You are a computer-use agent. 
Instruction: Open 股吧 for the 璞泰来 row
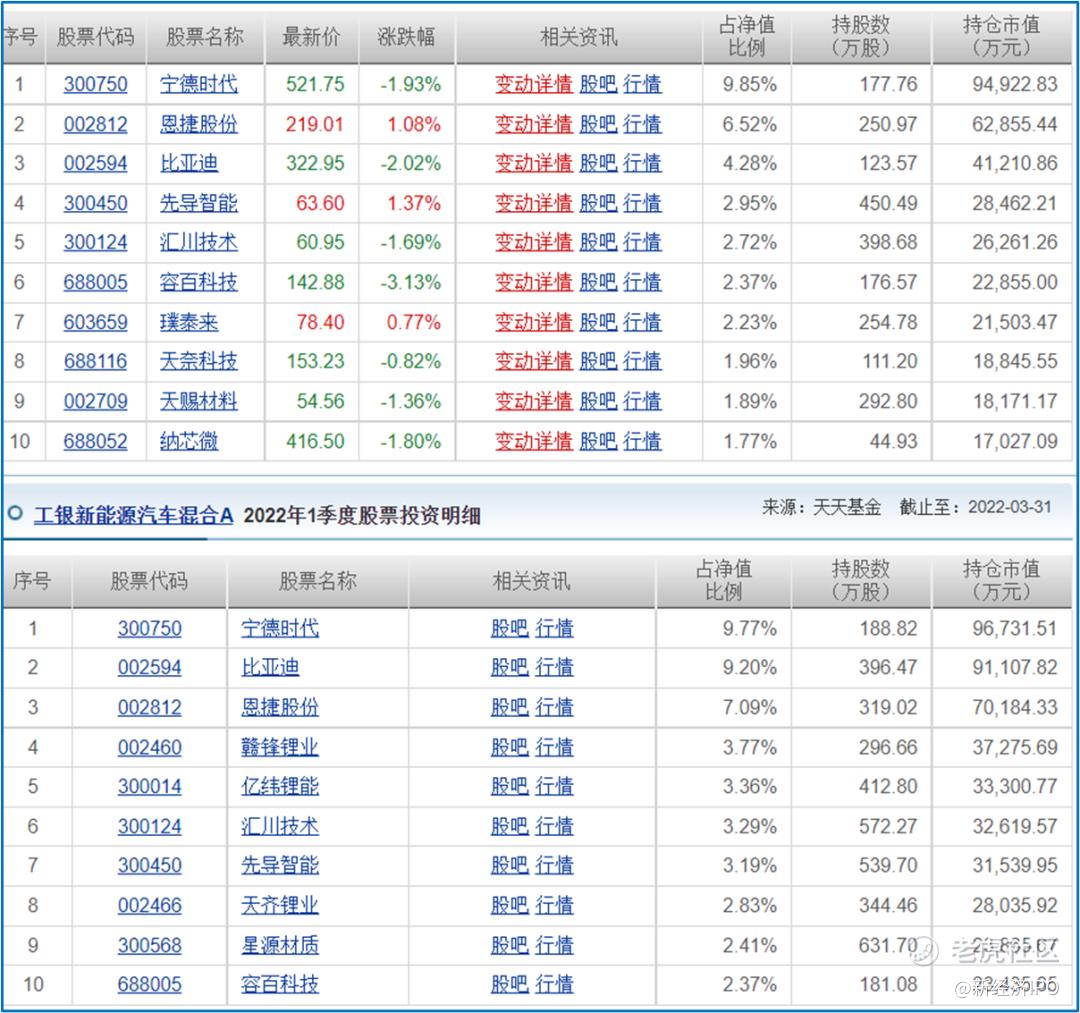click(598, 322)
